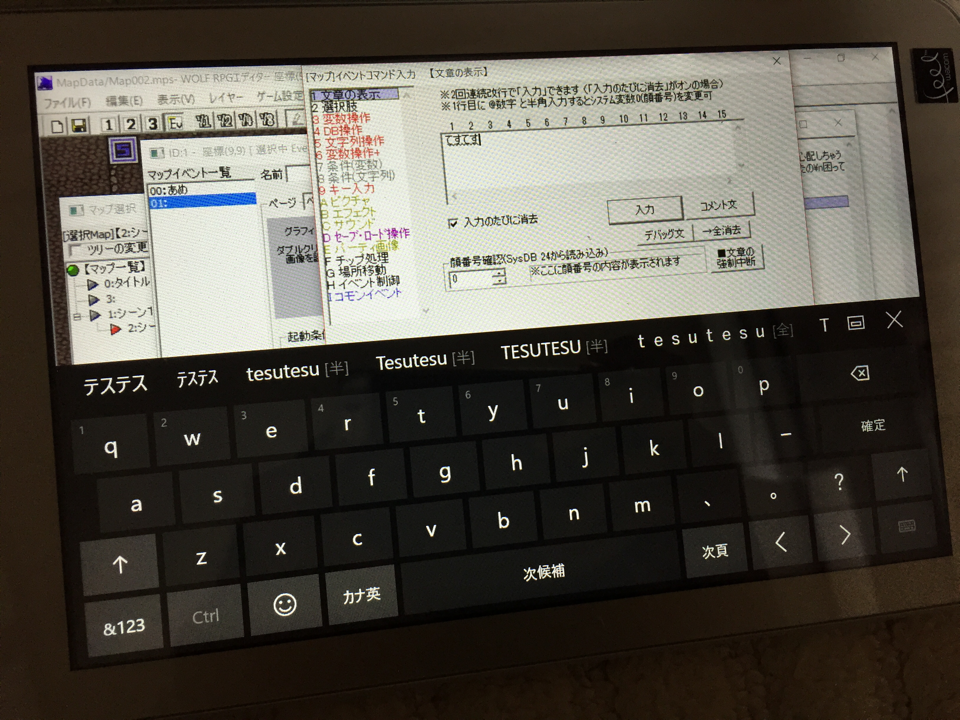Tap the emoji smiley key

point(285,605)
